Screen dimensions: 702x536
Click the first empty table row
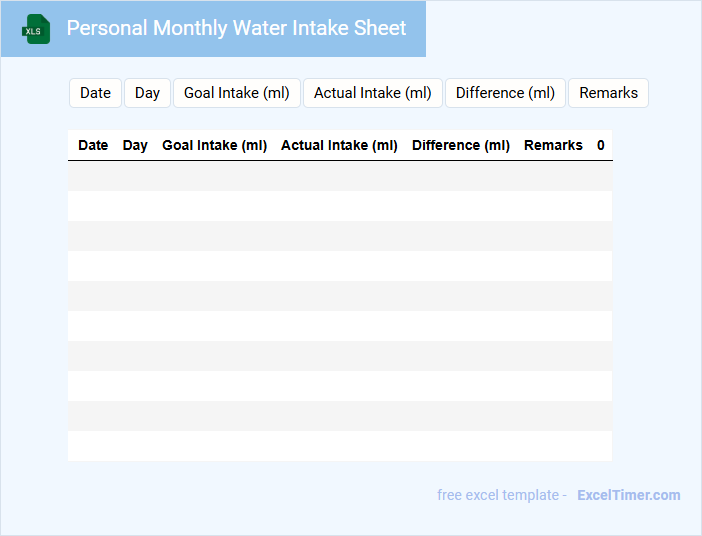[x=340, y=176]
